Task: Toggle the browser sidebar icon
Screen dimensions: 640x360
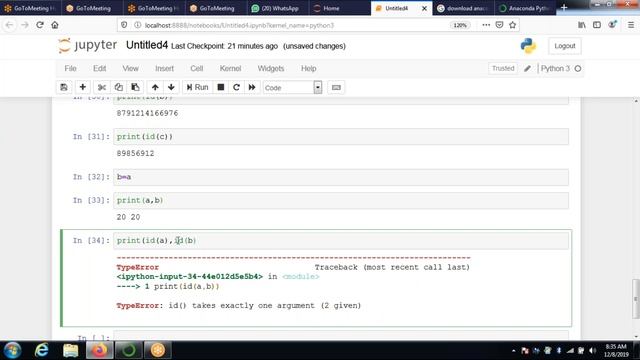Action: pos(597,25)
